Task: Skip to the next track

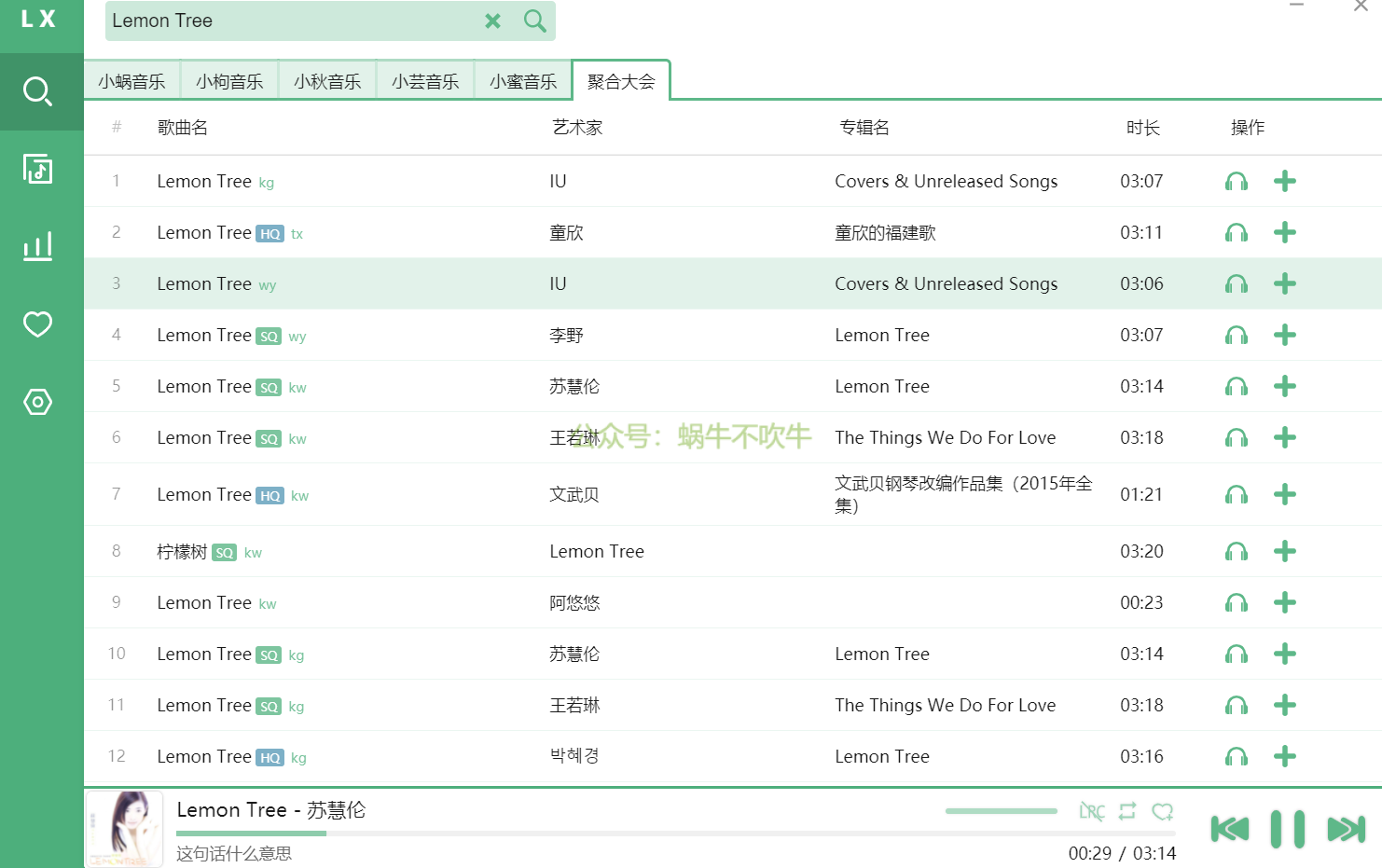Action: tap(1346, 829)
